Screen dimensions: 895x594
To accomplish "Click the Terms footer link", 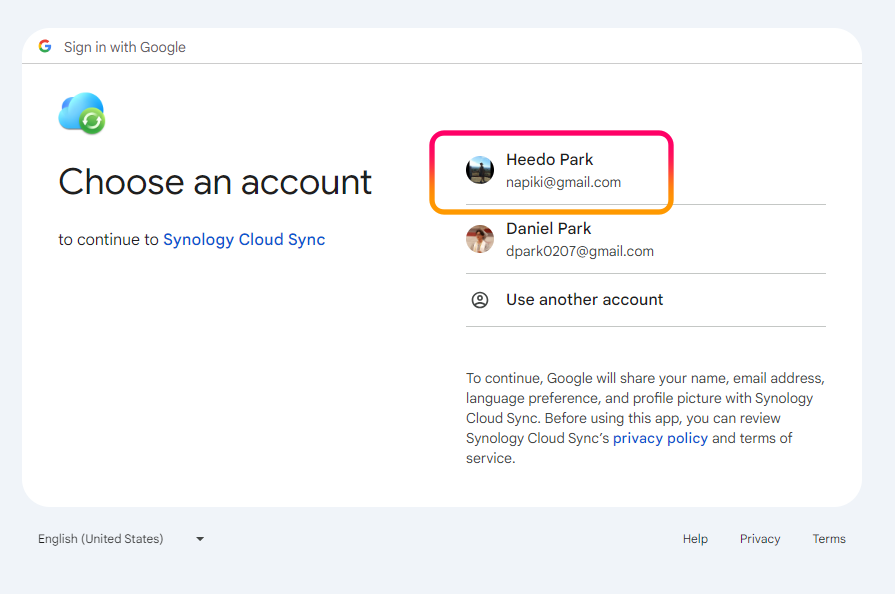I will point(829,539).
